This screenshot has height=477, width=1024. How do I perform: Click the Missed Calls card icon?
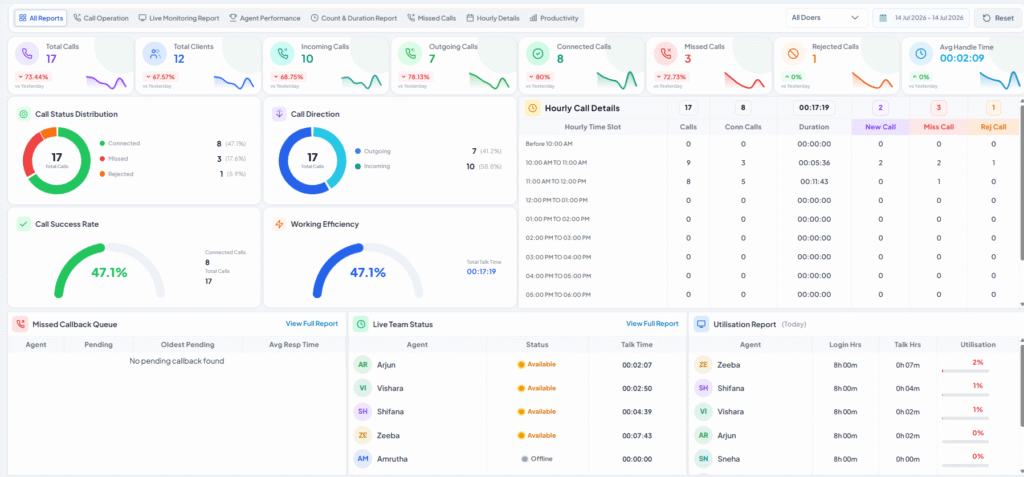[665, 54]
